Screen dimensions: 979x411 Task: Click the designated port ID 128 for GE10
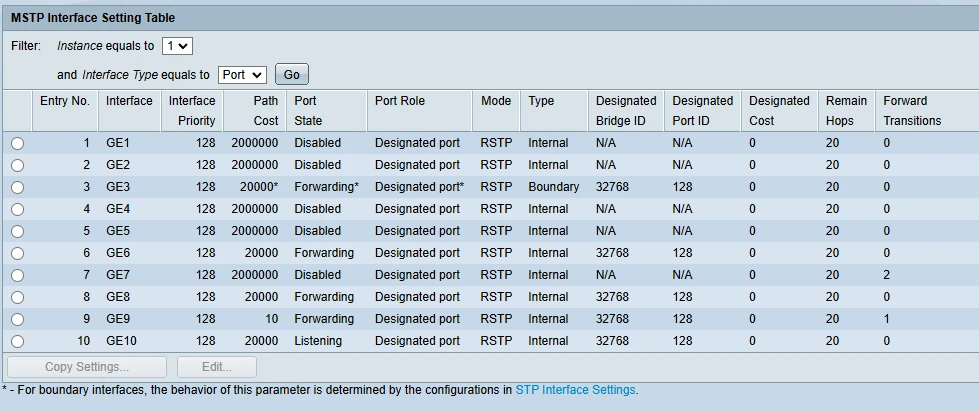pyautogui.click(x=682, y=341)
